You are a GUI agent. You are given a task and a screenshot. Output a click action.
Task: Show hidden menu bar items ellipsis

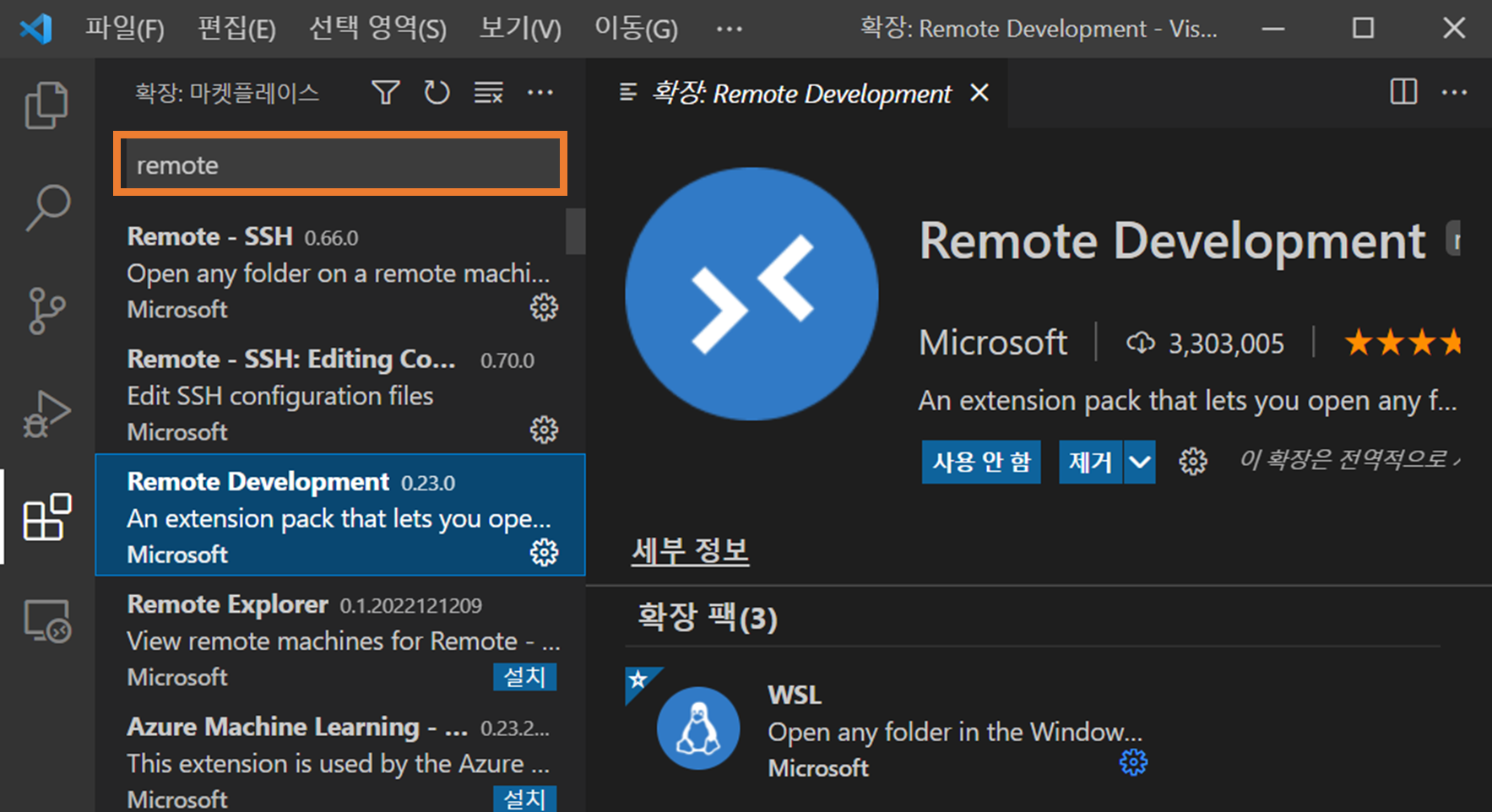click(729, 29)
